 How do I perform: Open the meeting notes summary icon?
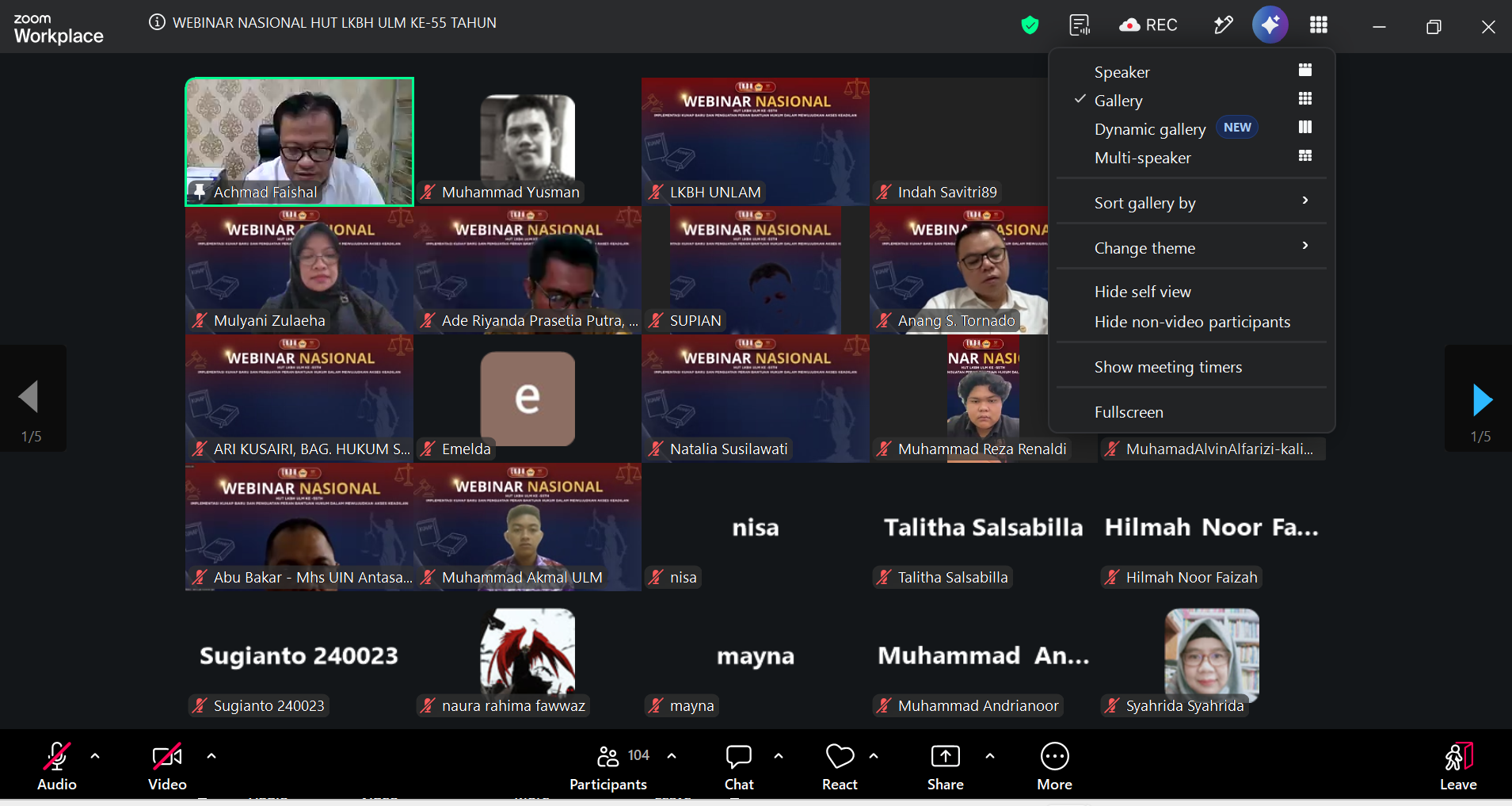tap(1080, 25)
